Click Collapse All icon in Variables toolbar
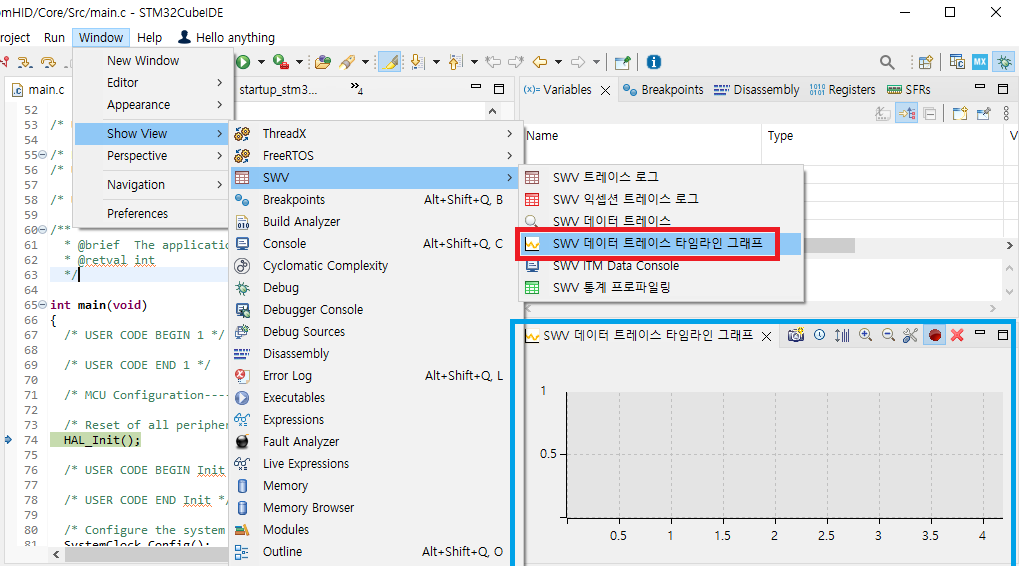Image resolution: width=1019 pixels, height=566 pixels. click(x=930, y=114)
